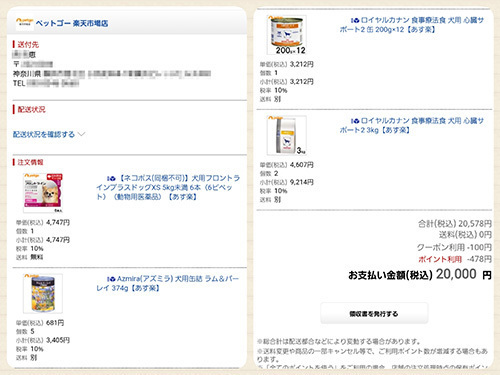Screen dimensions: 500x375
Task: Click the camera icon beside the Frontline product link
Action: [111, 178]
